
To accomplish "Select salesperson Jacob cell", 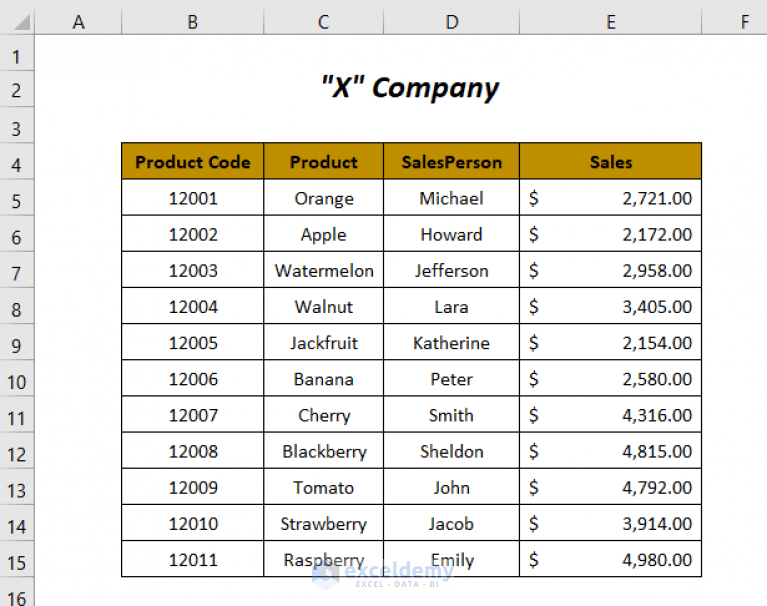I will [451, 523].
